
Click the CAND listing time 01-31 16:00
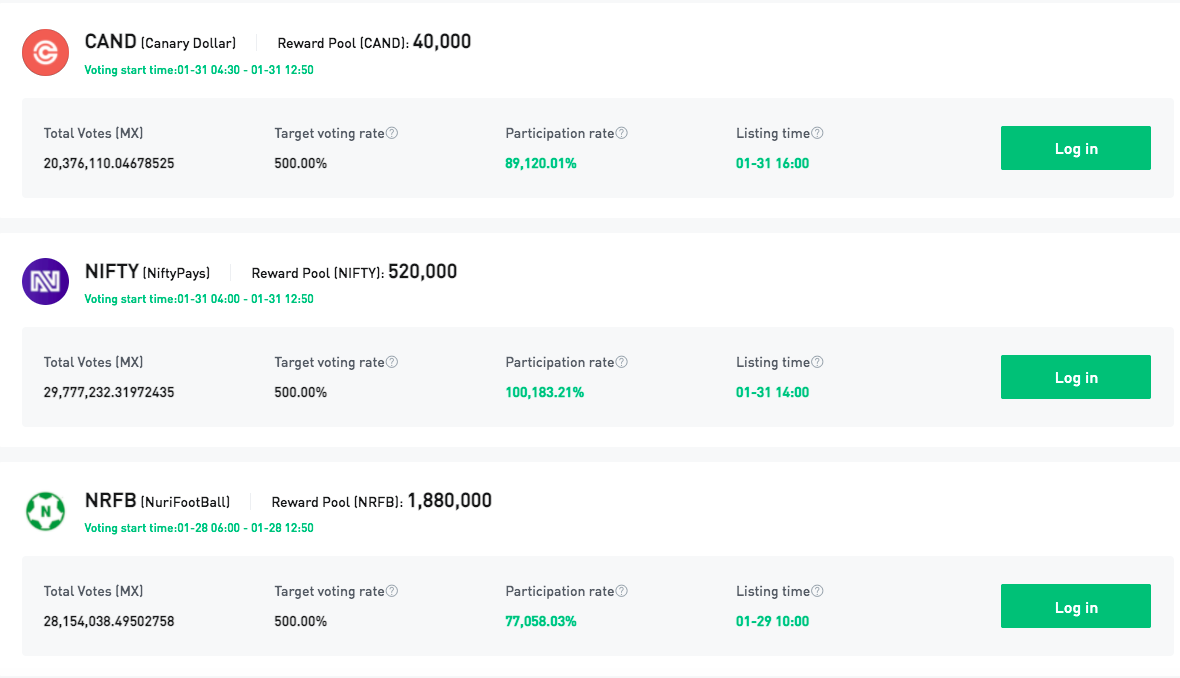coord(772,163)
